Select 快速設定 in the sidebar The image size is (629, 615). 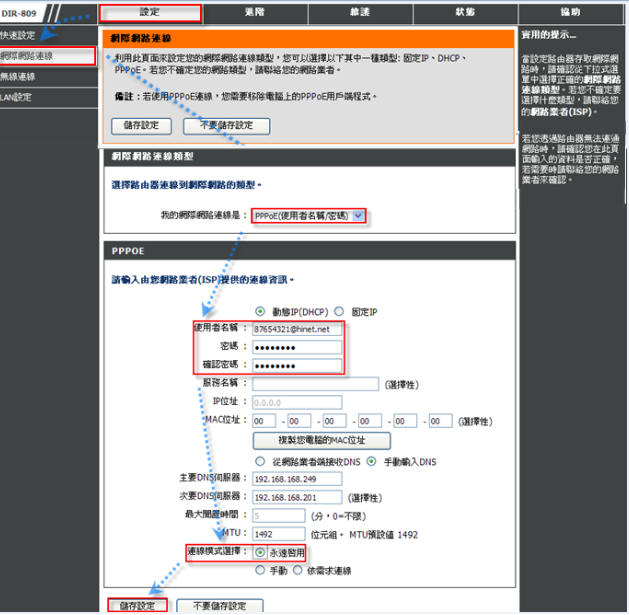click(20, 35)
